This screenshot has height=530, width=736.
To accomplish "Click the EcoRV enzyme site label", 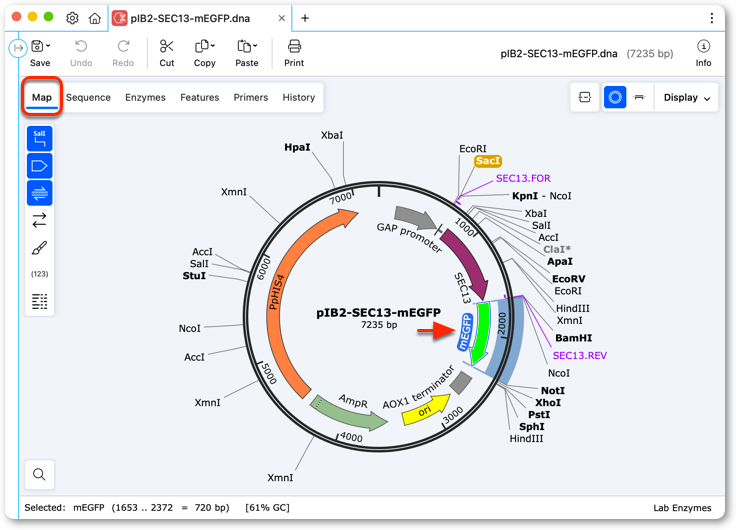I will pos(568,279).
